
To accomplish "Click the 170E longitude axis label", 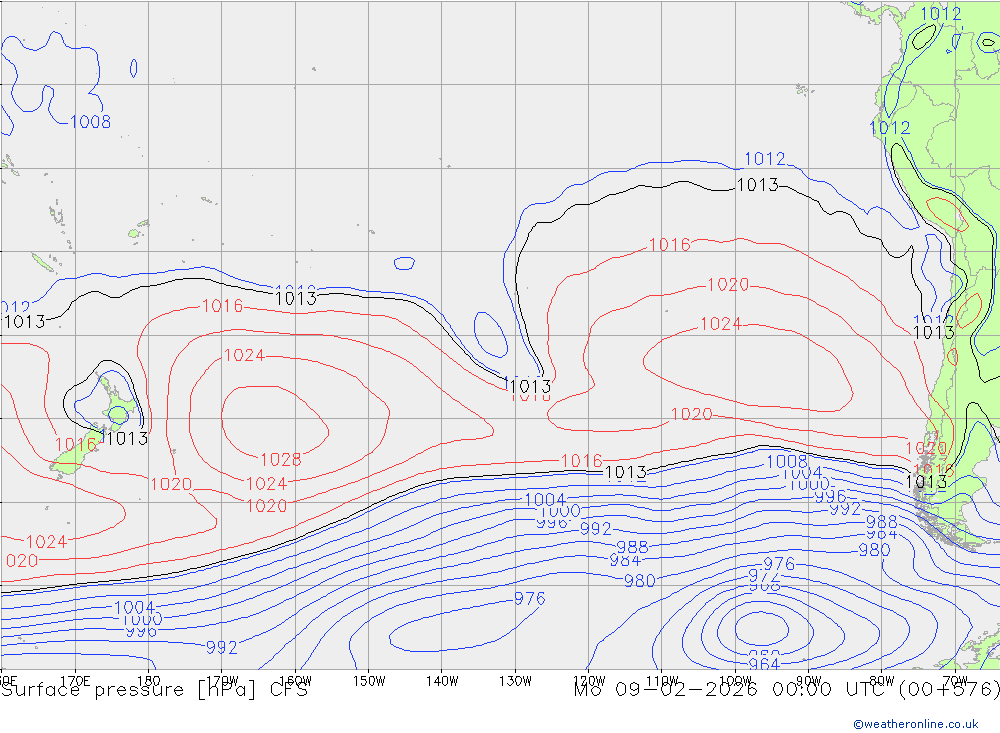I will point(75,681).
